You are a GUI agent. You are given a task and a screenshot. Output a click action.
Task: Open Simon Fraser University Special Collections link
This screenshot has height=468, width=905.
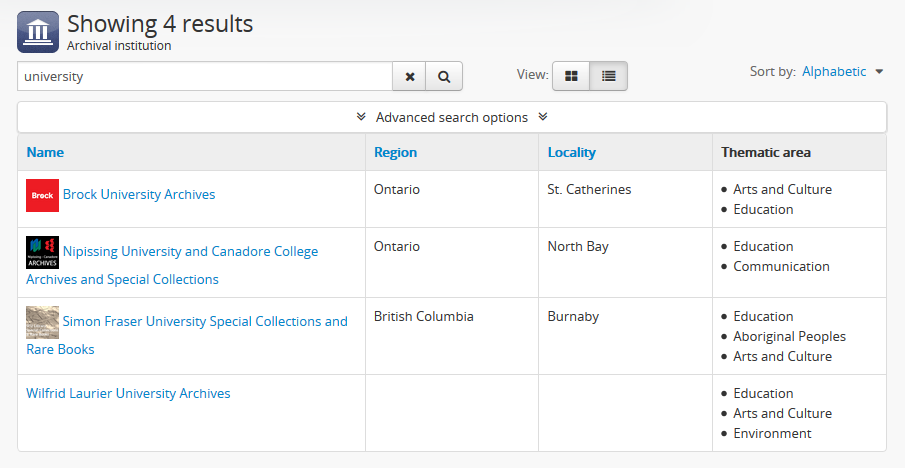tap(205, 321)
